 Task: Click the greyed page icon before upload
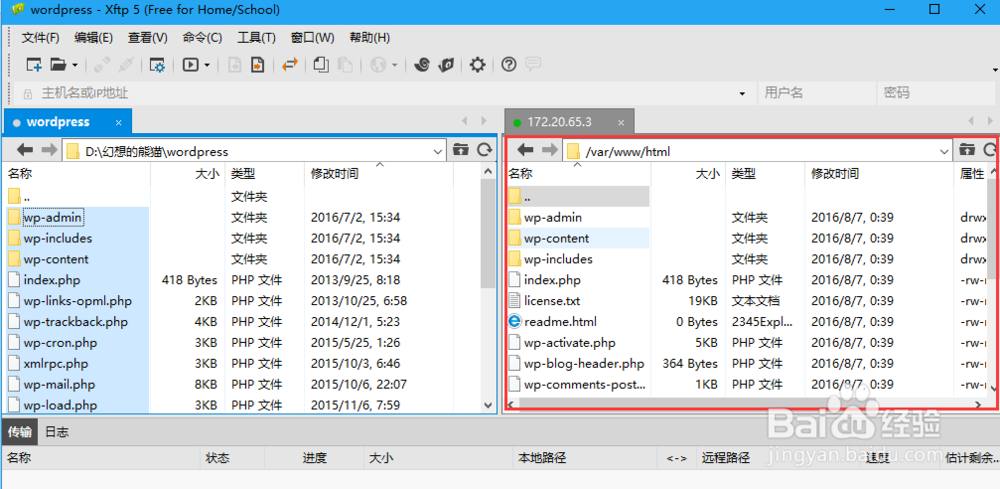[x=234, y=64]
